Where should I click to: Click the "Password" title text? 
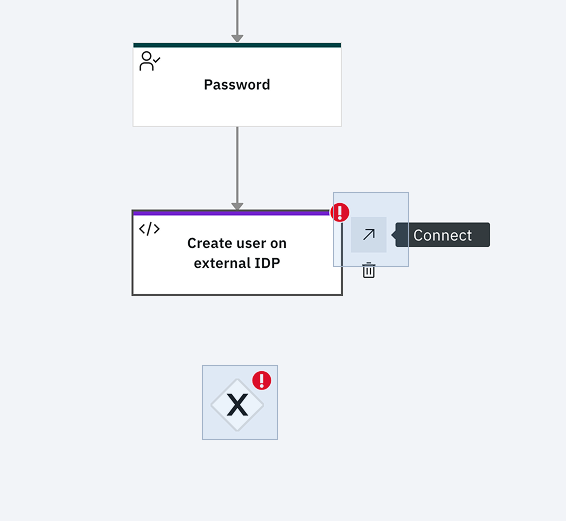point(237,85)
